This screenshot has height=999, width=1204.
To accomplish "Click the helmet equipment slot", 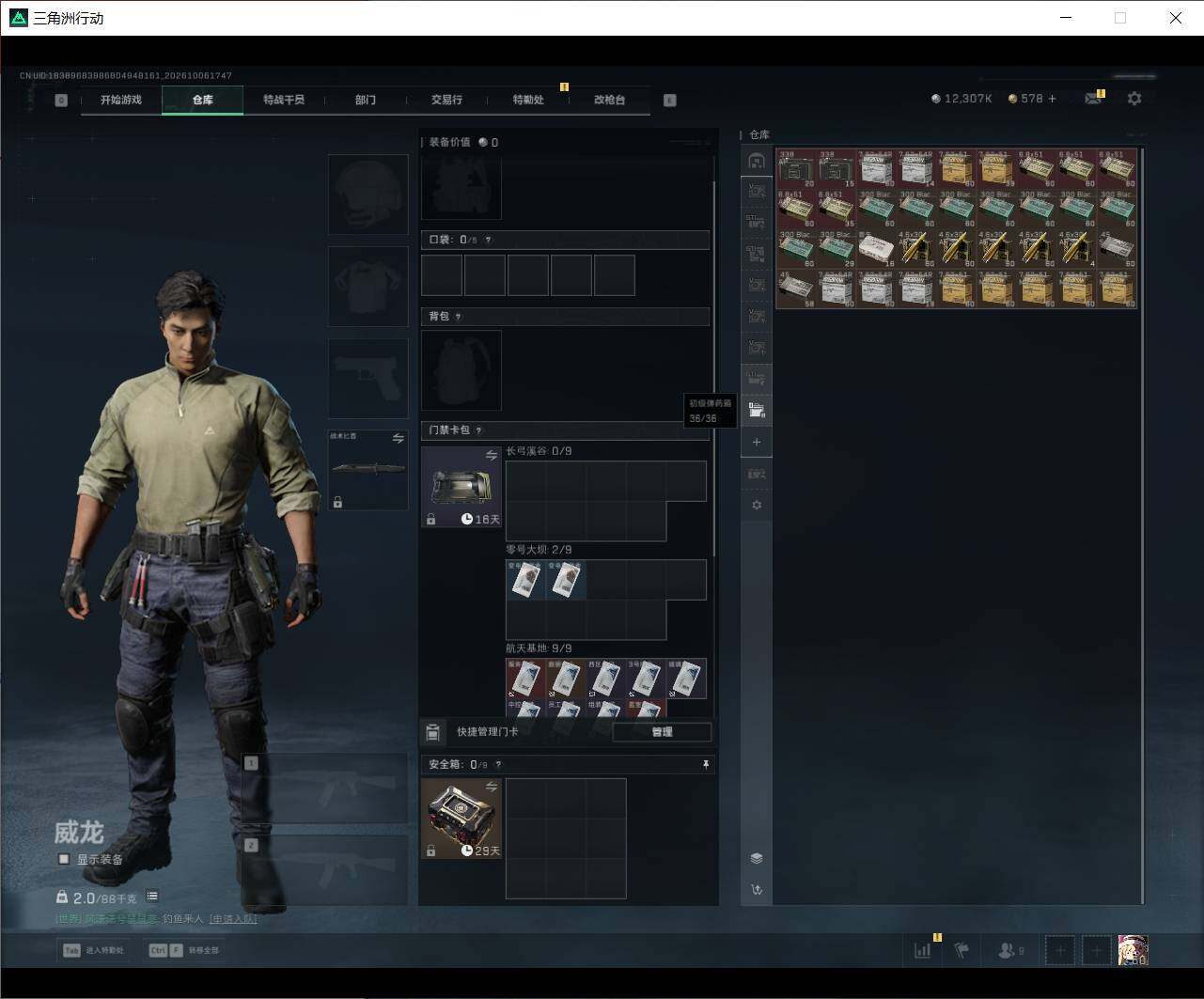I will coord(368,195).
